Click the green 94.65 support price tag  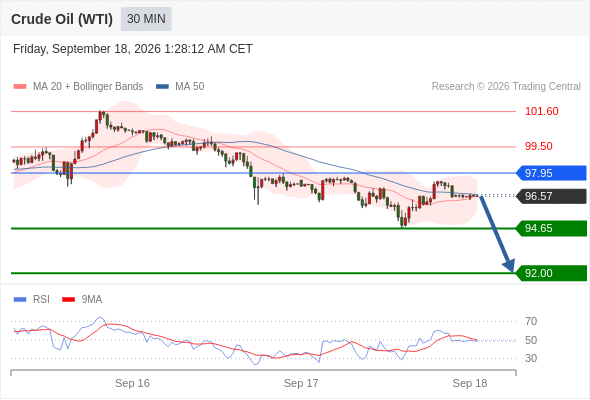click(x=551, y=228)
